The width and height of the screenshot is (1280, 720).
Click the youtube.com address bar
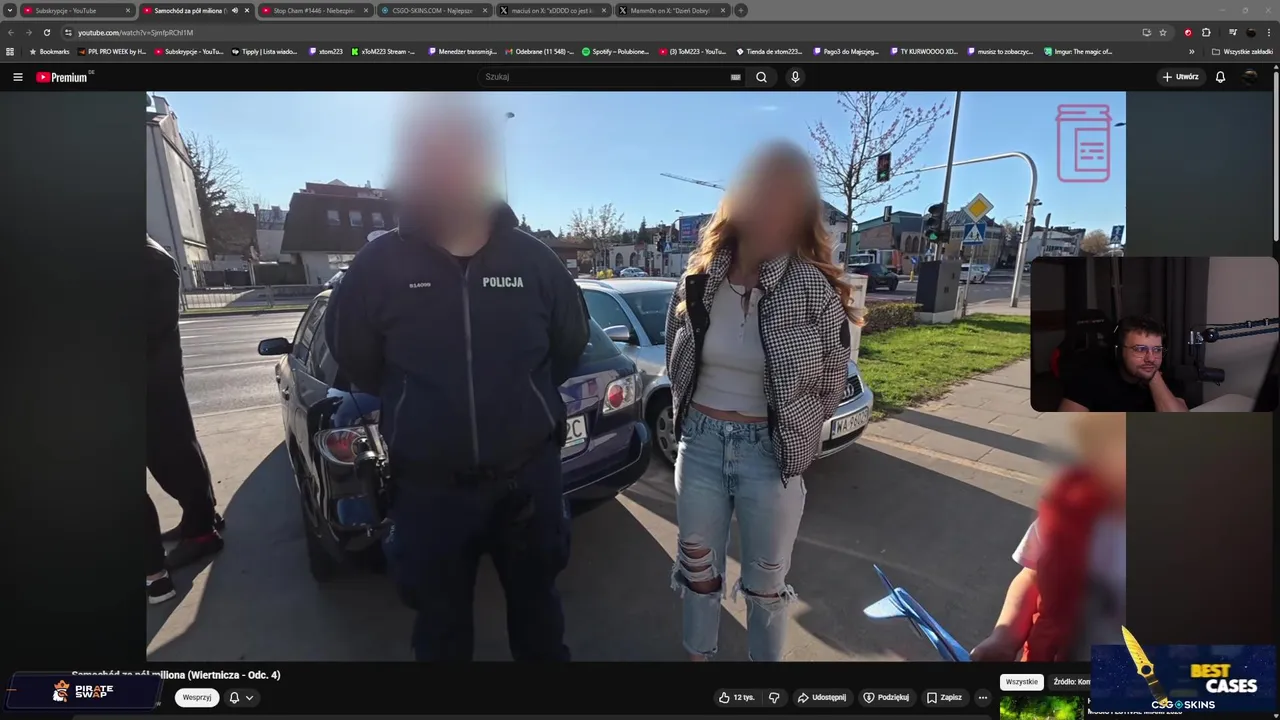600,32
